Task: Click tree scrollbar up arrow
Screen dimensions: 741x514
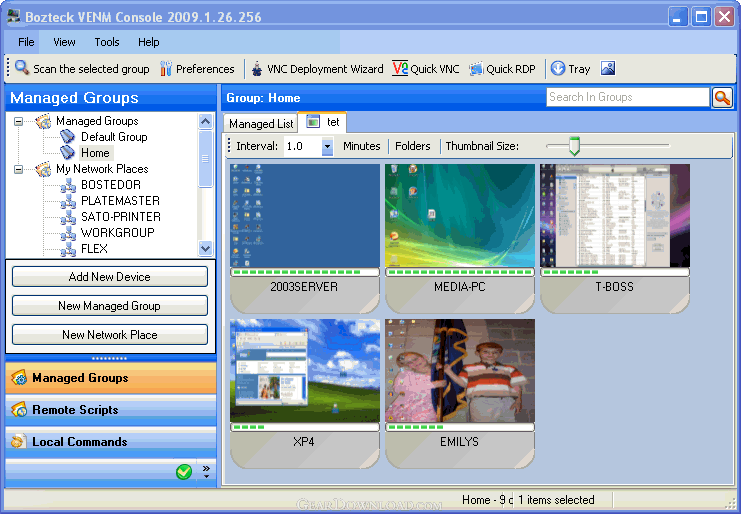Action: click(x=206, y=121)
